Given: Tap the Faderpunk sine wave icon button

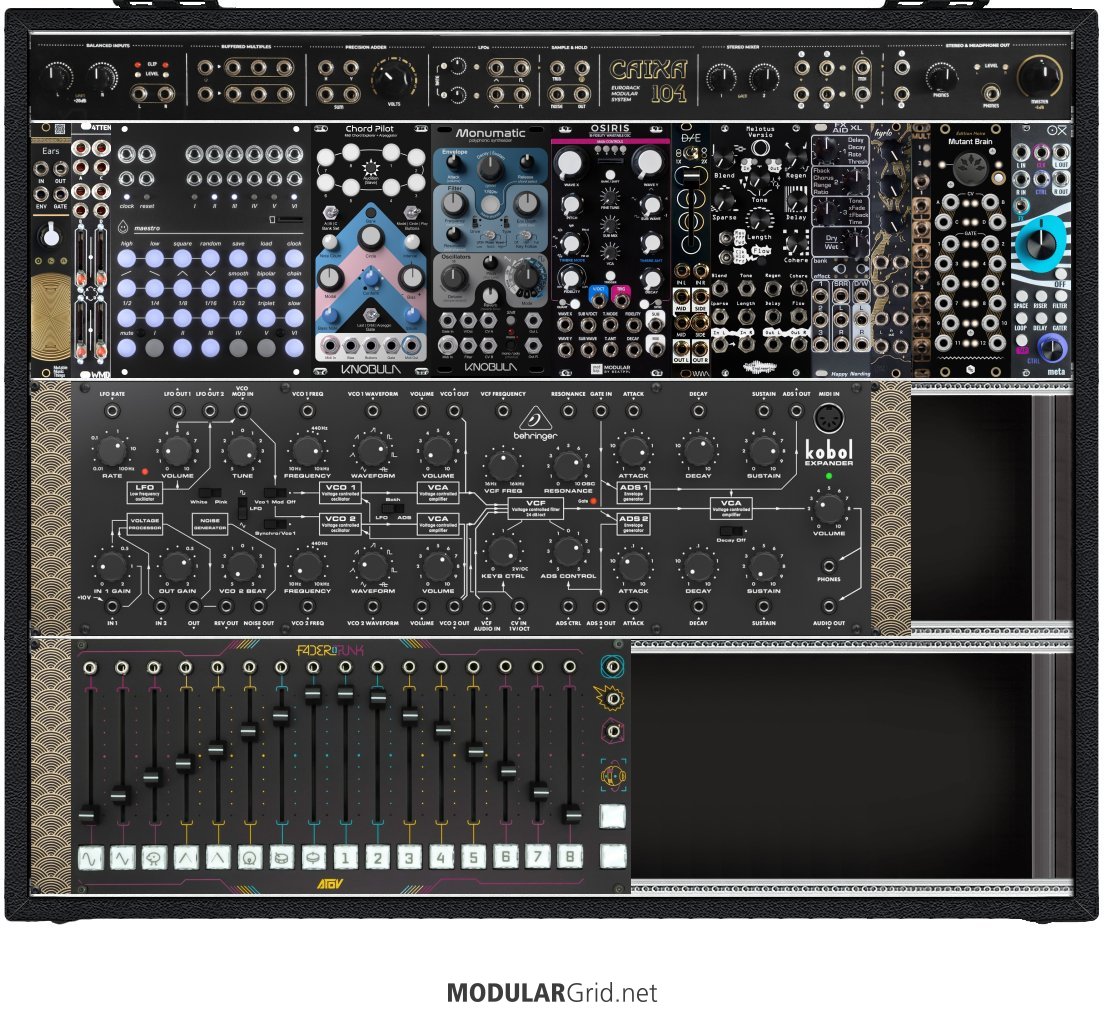Looking at the screenshot, I should point(90,858).
